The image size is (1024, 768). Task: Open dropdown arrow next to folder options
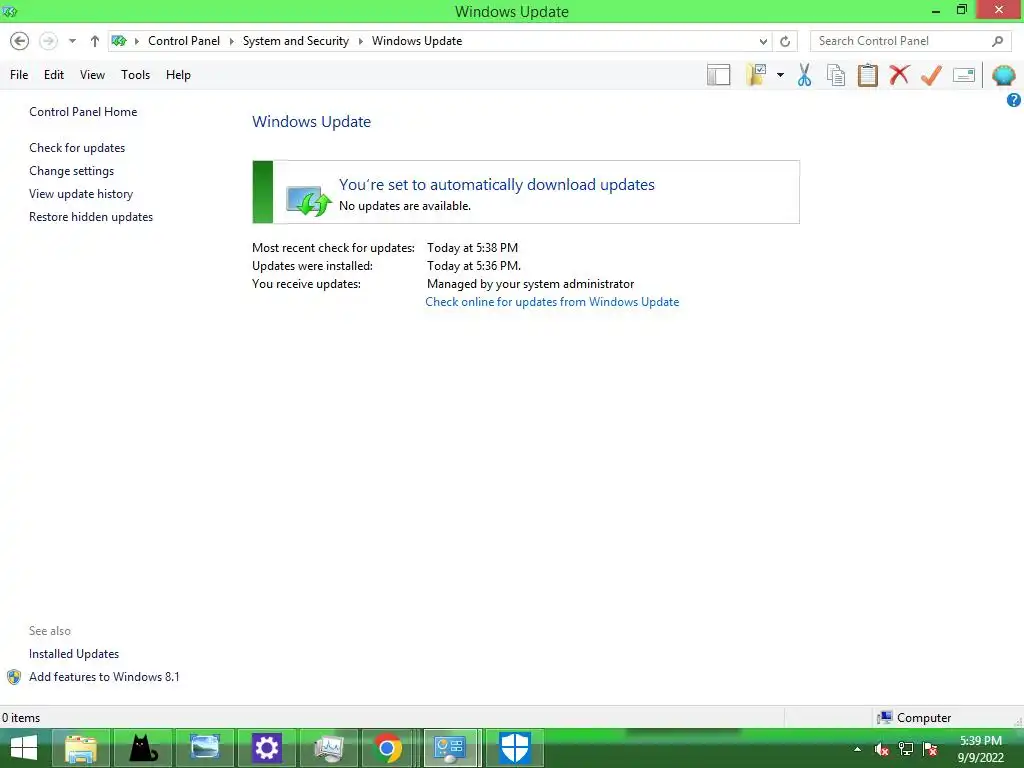click(x=780, y=75)
